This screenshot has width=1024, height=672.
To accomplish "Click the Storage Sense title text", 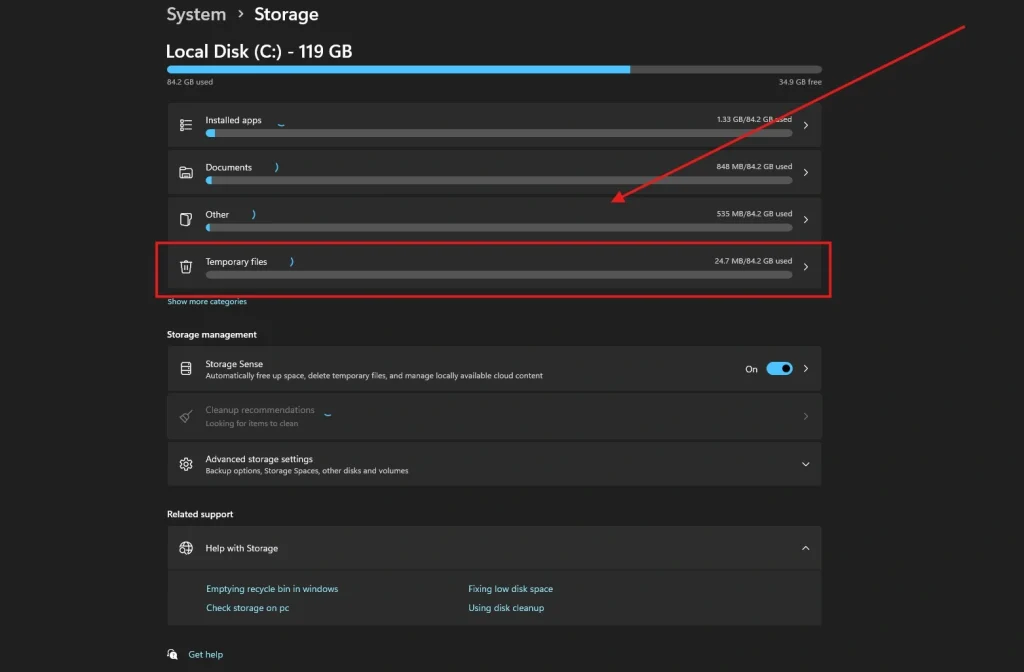I will [x=234, y=364].
